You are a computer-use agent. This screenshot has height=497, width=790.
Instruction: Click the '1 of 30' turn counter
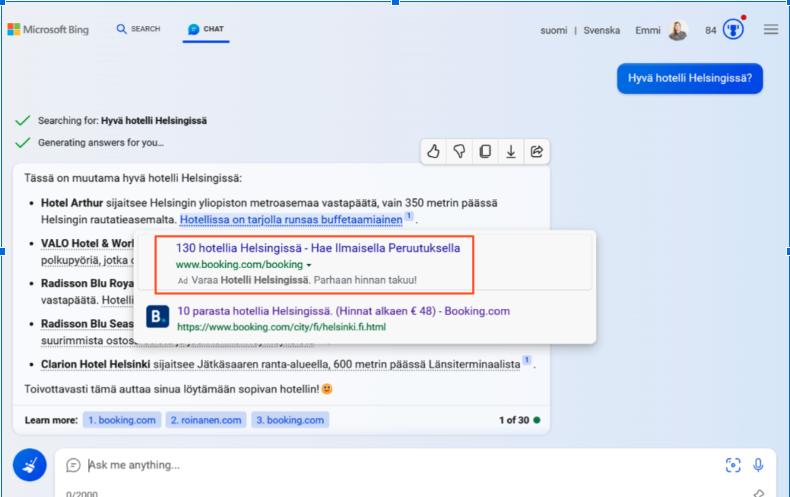pyautogui.click(x=514, y=420)
